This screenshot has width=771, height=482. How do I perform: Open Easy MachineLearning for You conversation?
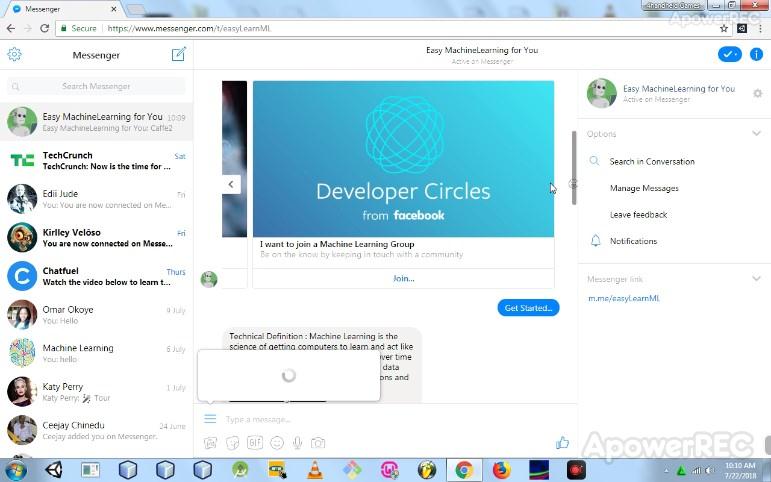pyautogui.click(x=96, y=121)
